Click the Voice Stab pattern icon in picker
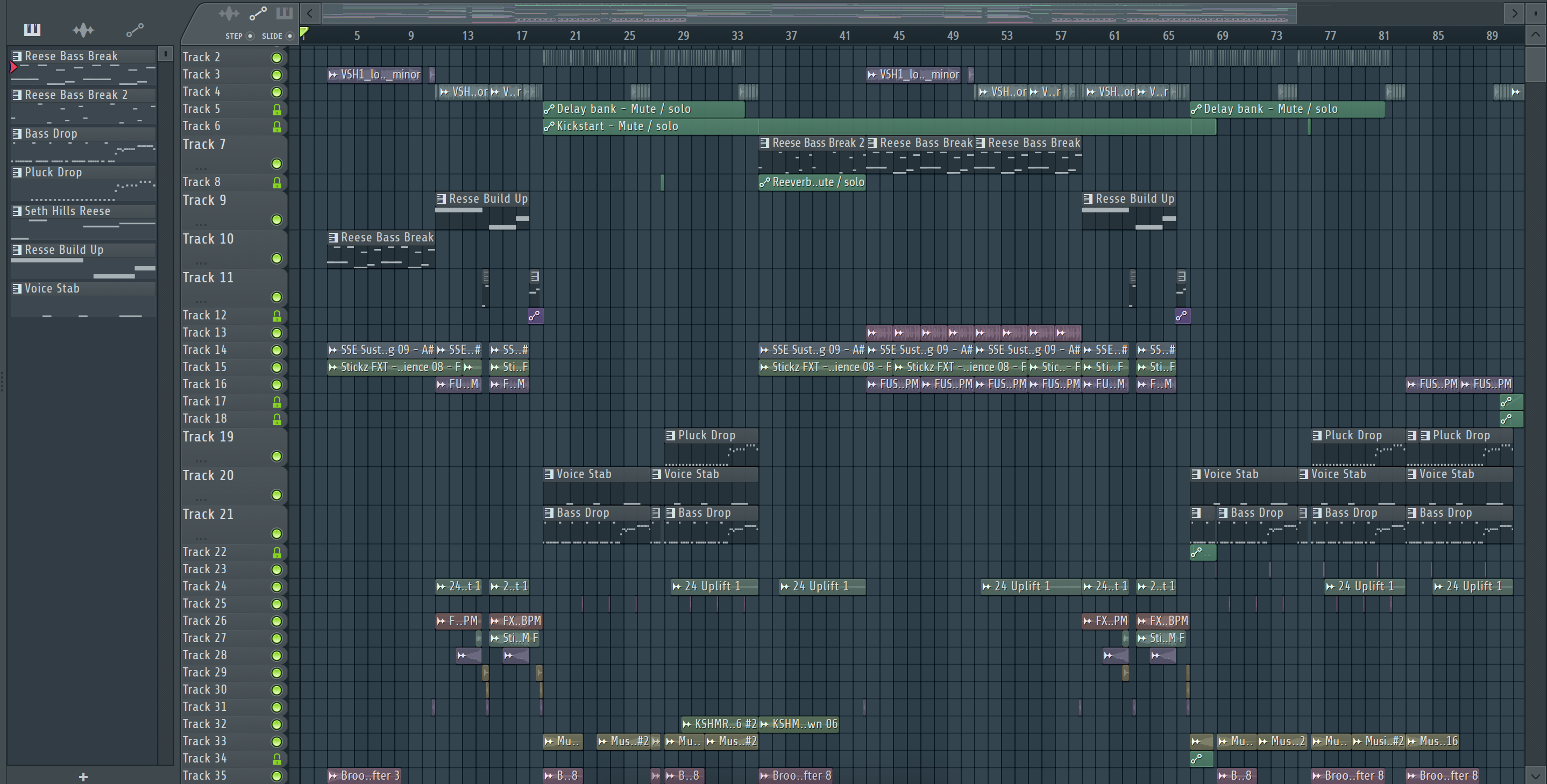The width and height of the screenshot is (1547, 784). 17,289
